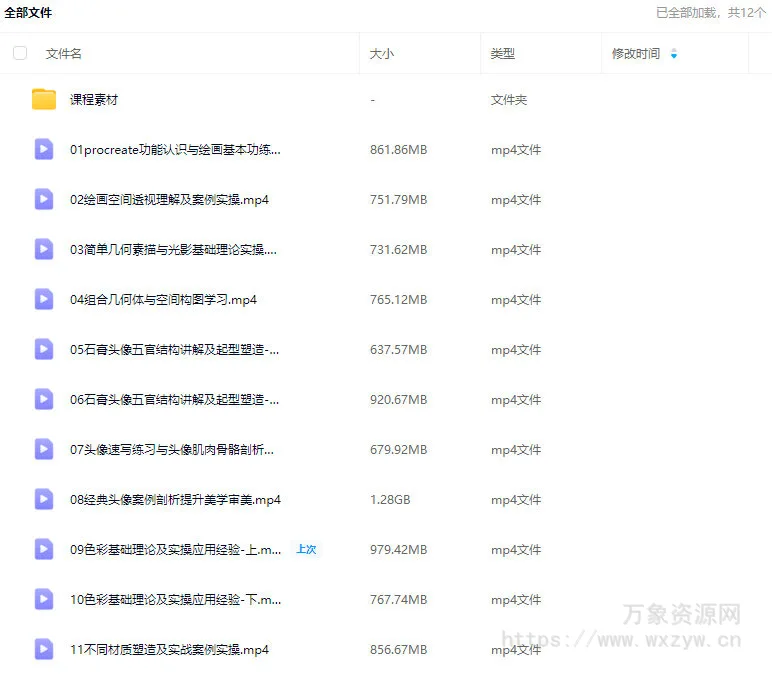Open the 课程素材 folder name link
Viewport: 772px width, 674px height.
click(94, 100)
